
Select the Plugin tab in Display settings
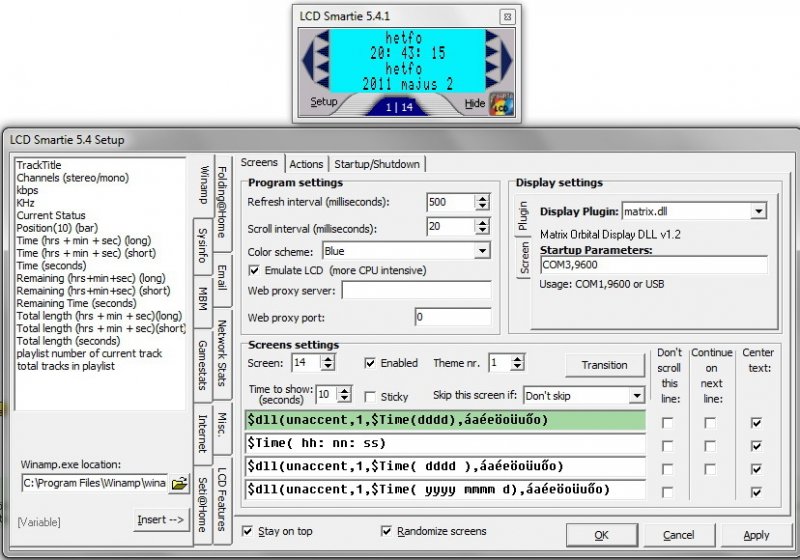[522, 216]
